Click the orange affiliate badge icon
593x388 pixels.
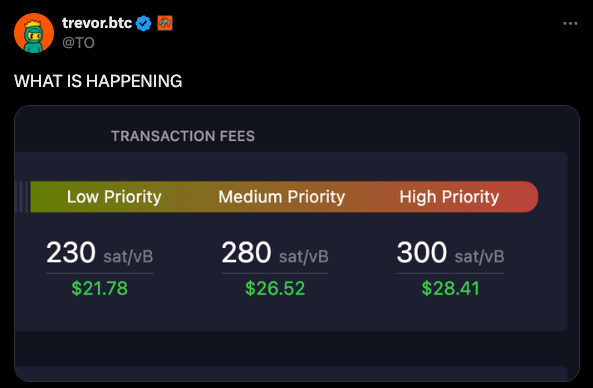165,23
